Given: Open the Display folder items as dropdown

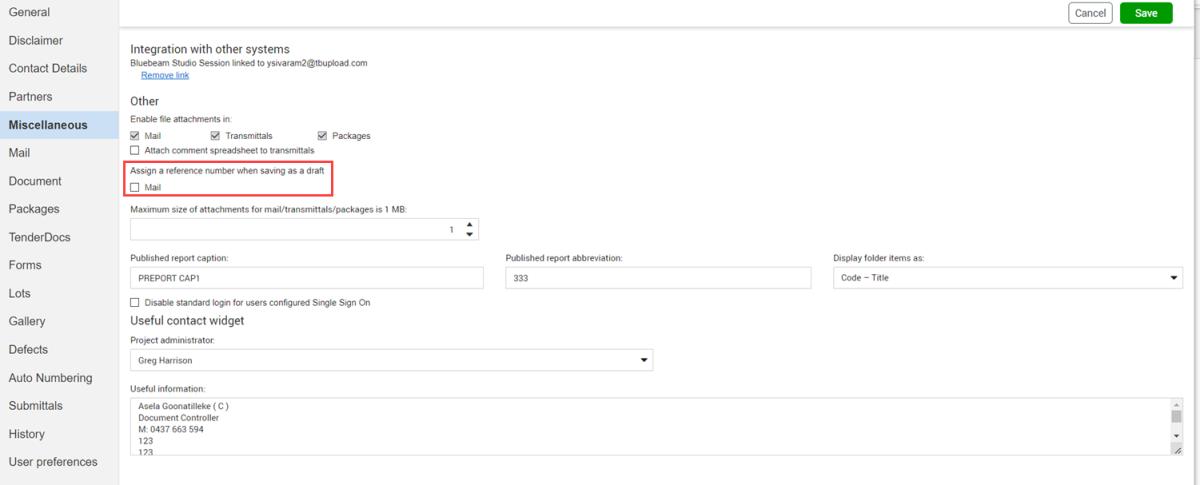Looking at the screenshot, I should (x=1007, y=278).
